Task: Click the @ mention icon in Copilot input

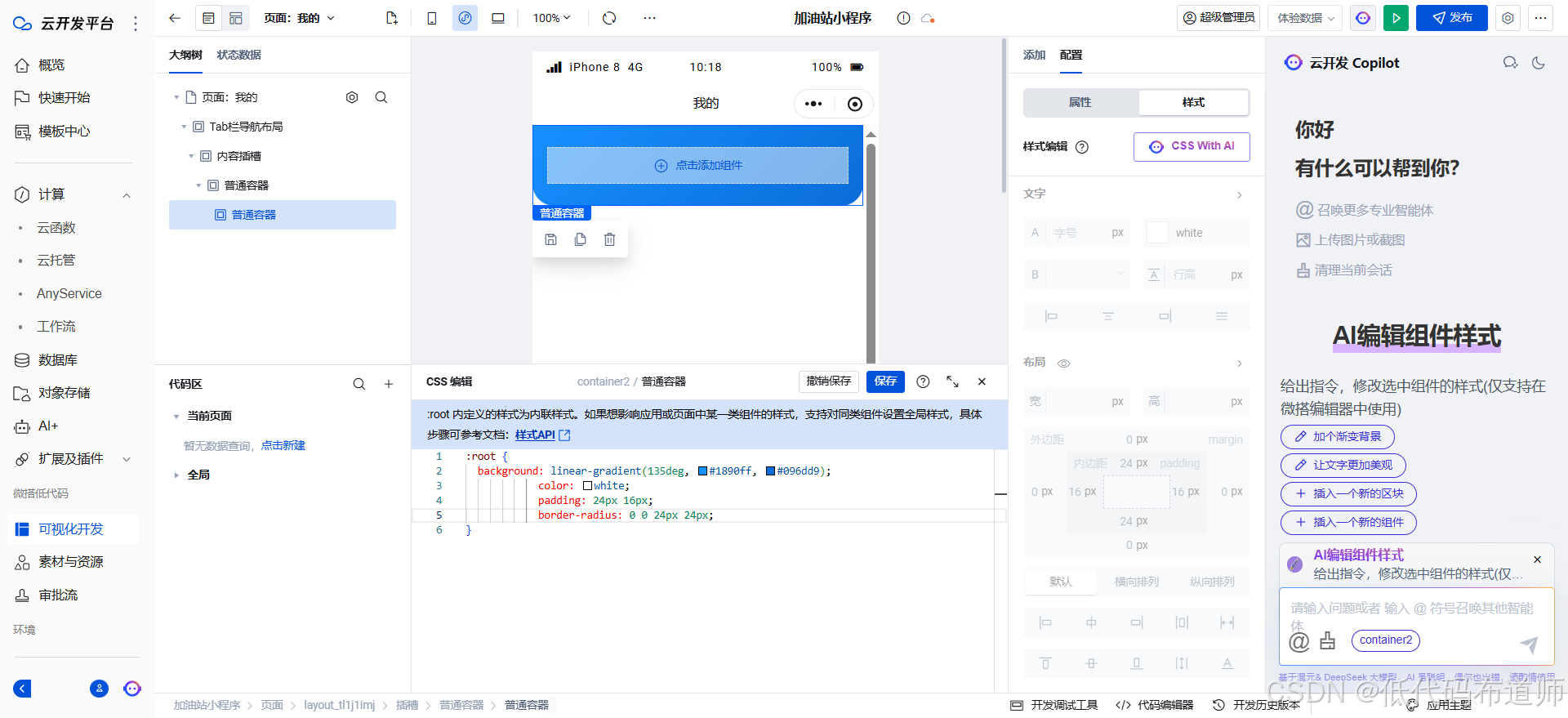Action: pyautogui.click(x=1298, y=642)
